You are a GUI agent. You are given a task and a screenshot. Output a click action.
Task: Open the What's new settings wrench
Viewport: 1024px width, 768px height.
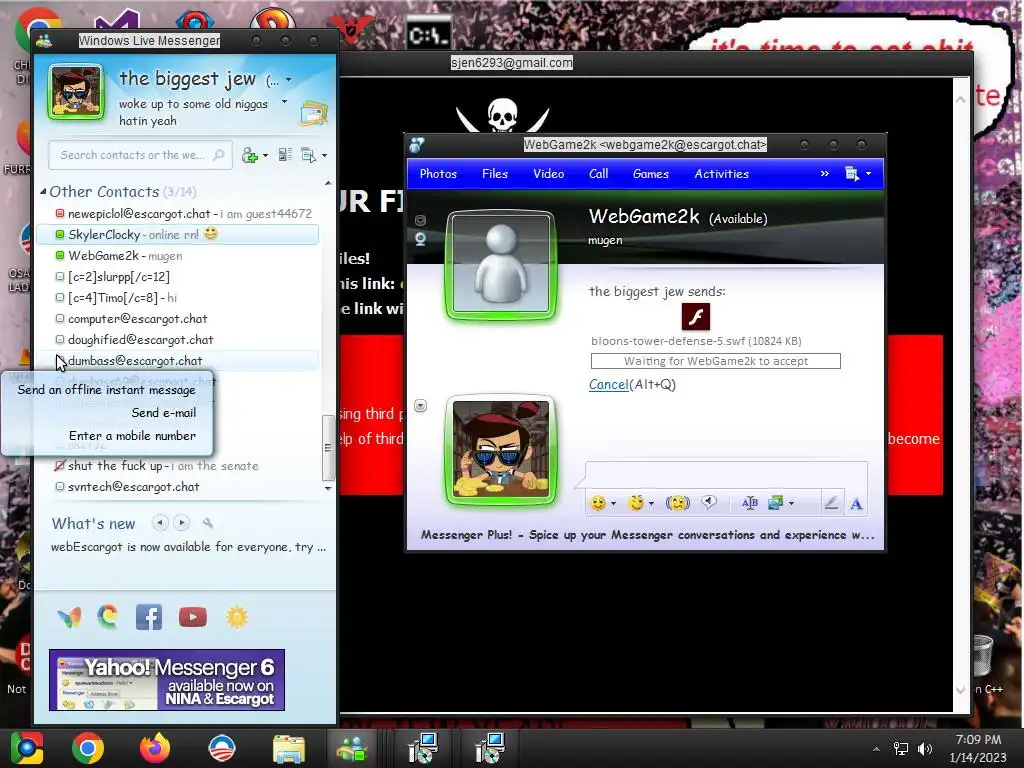208,523
